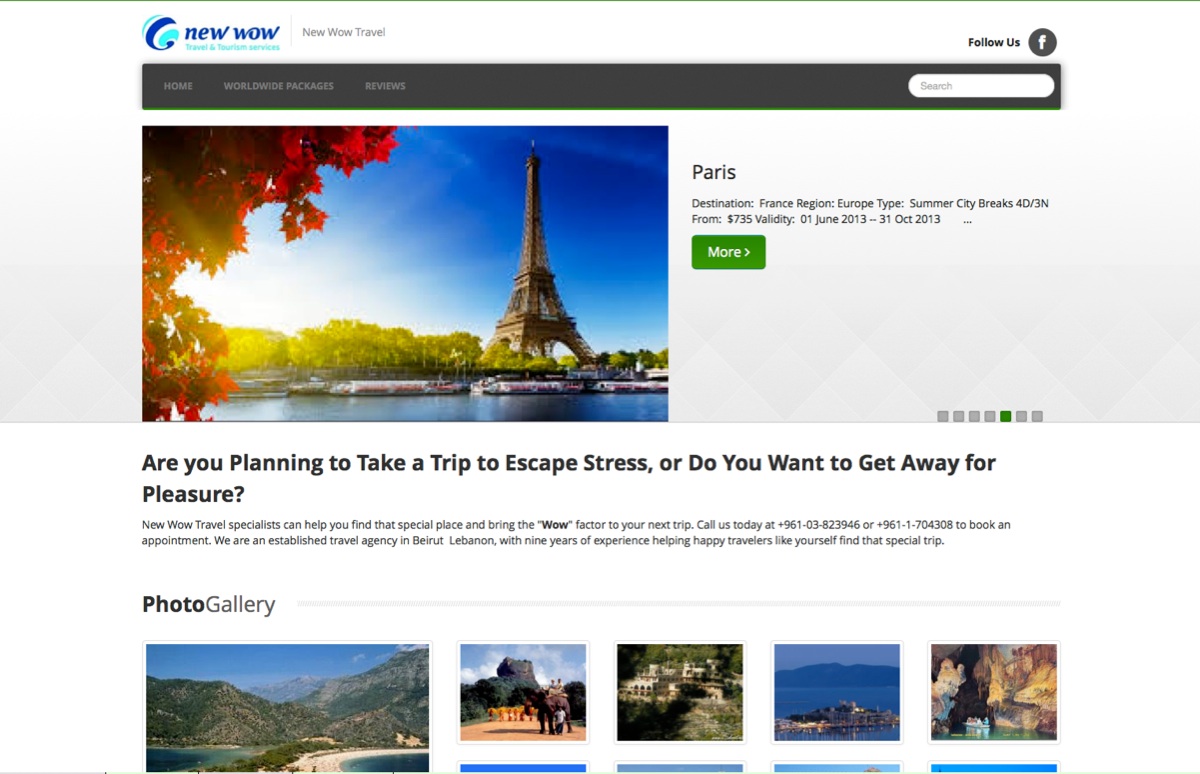Image resolution: width=1200 pixels, height=774 pixels.
Task: Select the active green slide dot
Action: pos(1006,416)
